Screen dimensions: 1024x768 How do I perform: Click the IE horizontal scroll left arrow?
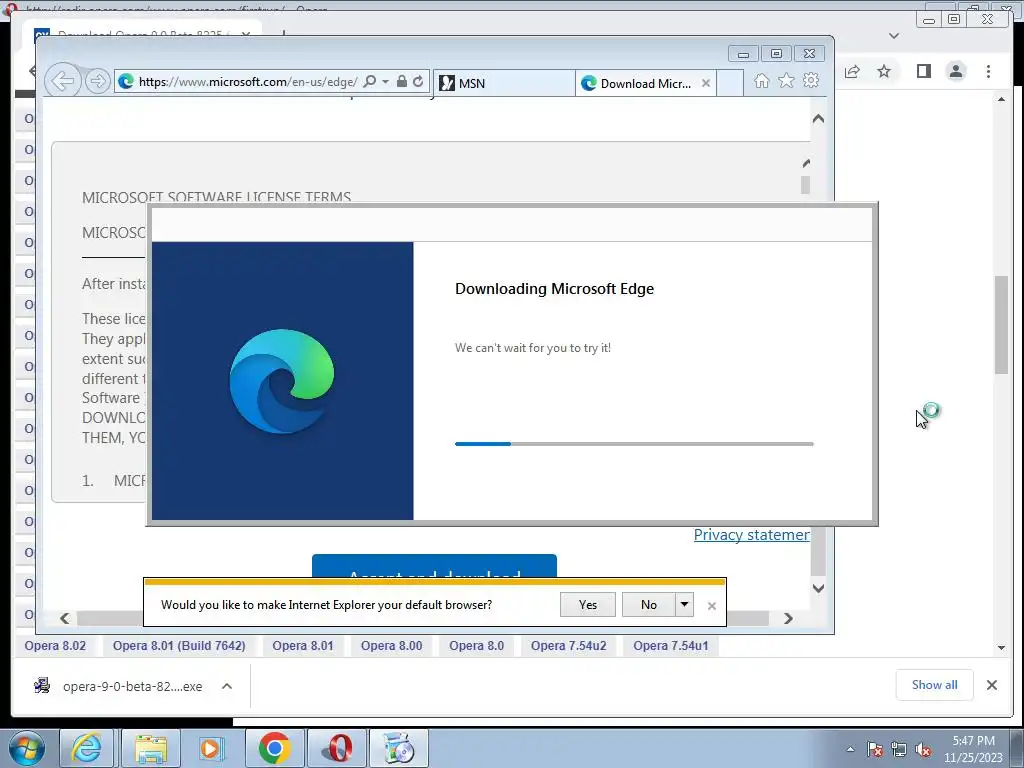(x=64, y=618)
